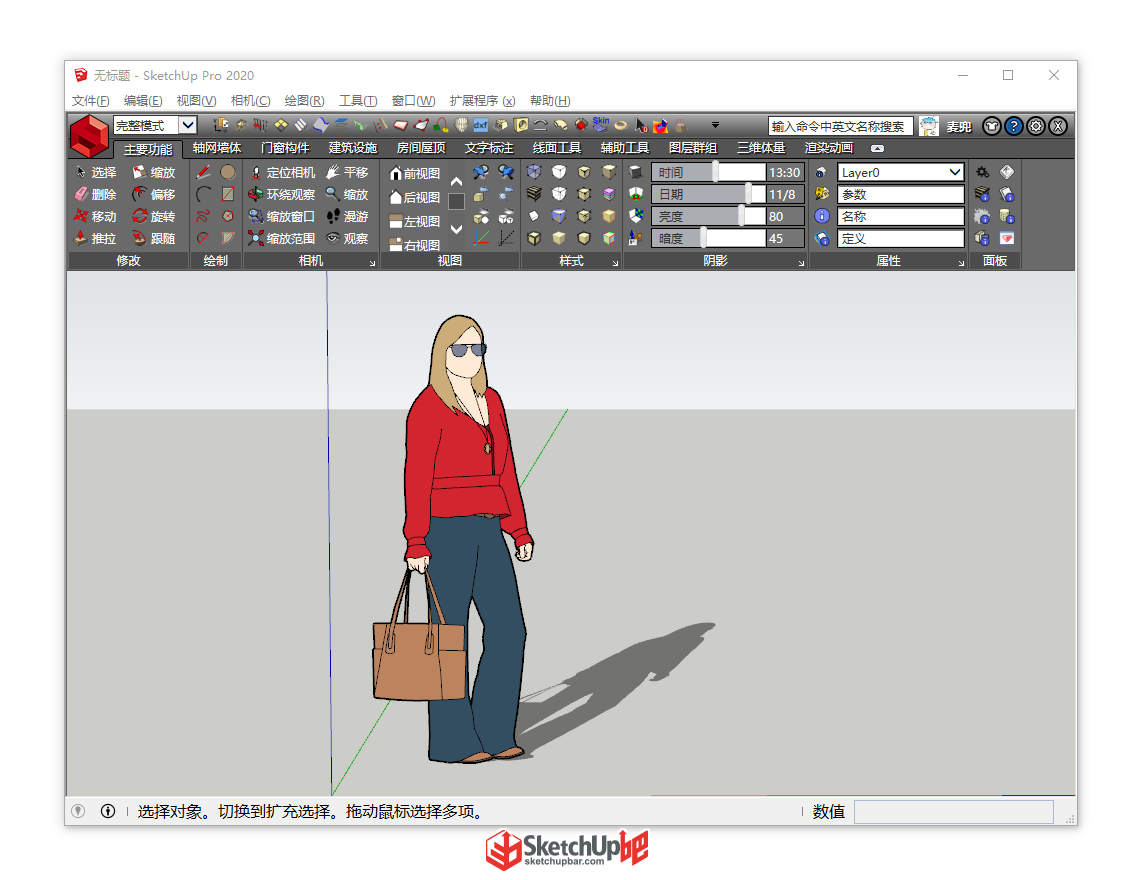Expand the 属性 group launcher arrow
Screen dimensions: 1135x880
point(961,263)
